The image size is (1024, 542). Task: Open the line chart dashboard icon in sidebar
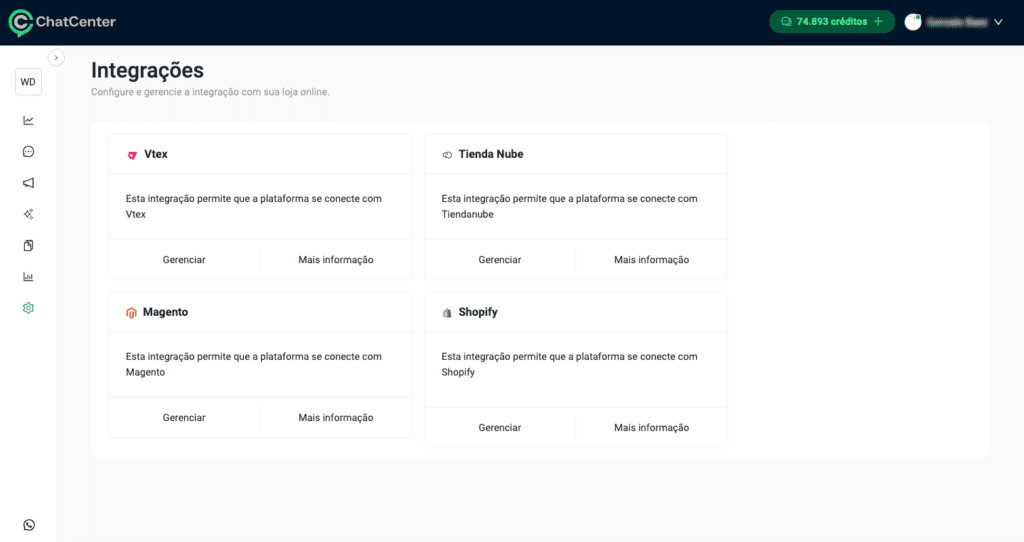(28, 120)
